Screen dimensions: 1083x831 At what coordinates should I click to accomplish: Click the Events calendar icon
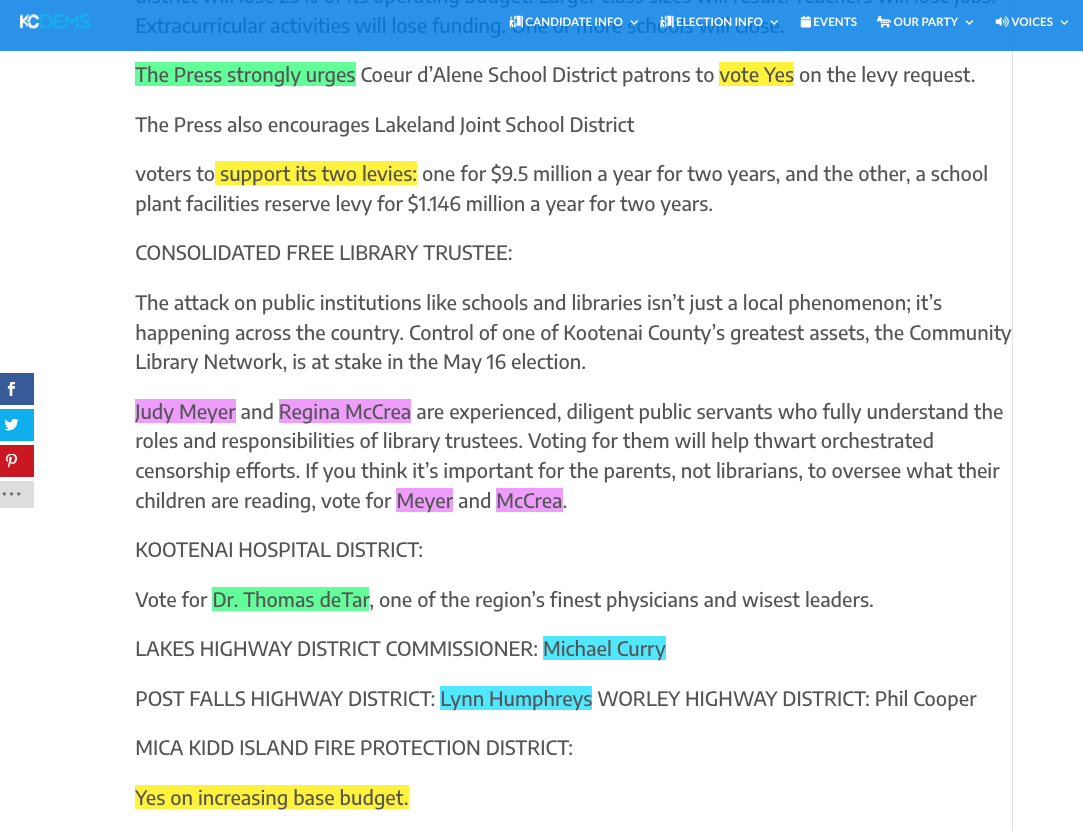pos(805,22)
